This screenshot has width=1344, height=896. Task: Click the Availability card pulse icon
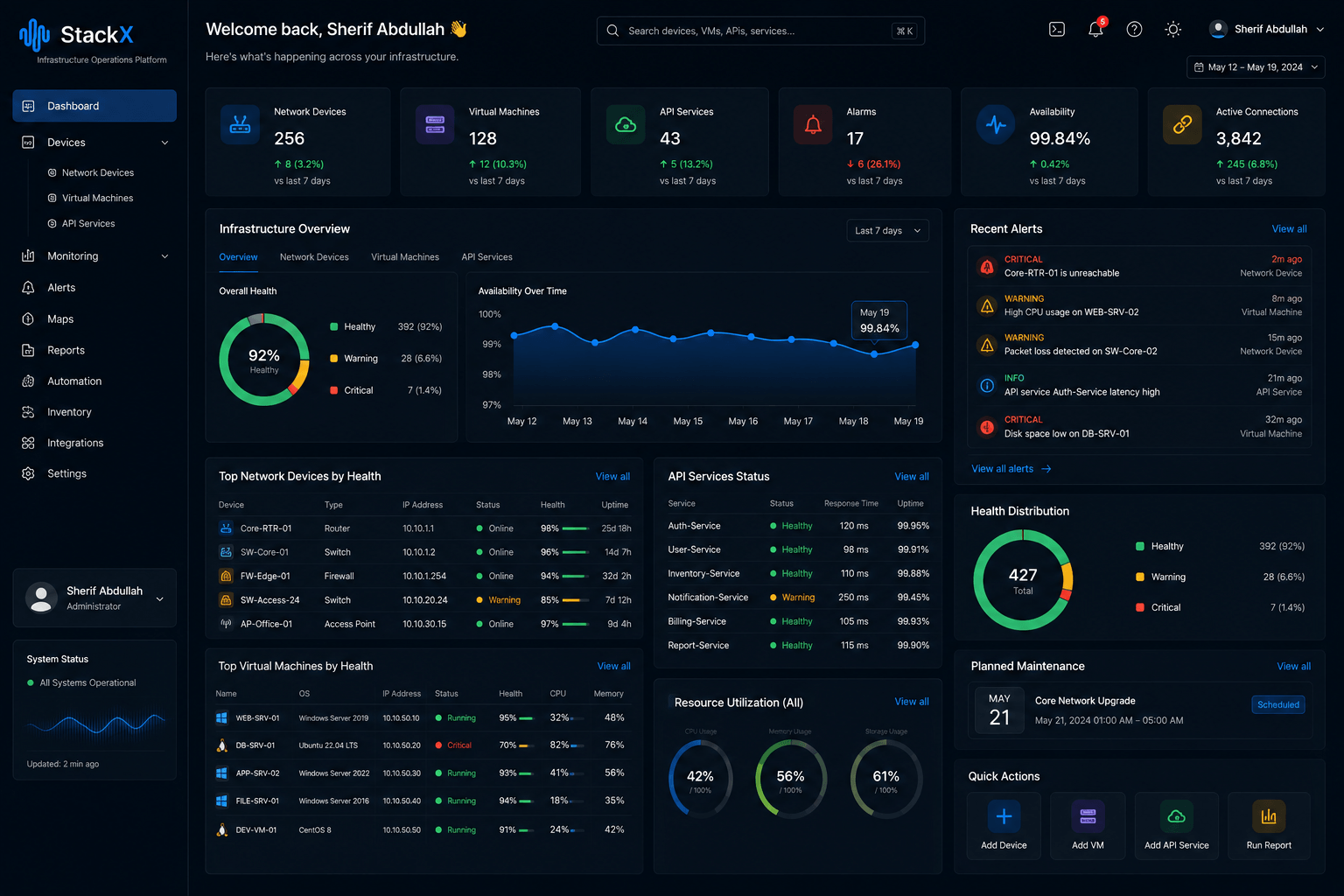click(x=996, y=124)
